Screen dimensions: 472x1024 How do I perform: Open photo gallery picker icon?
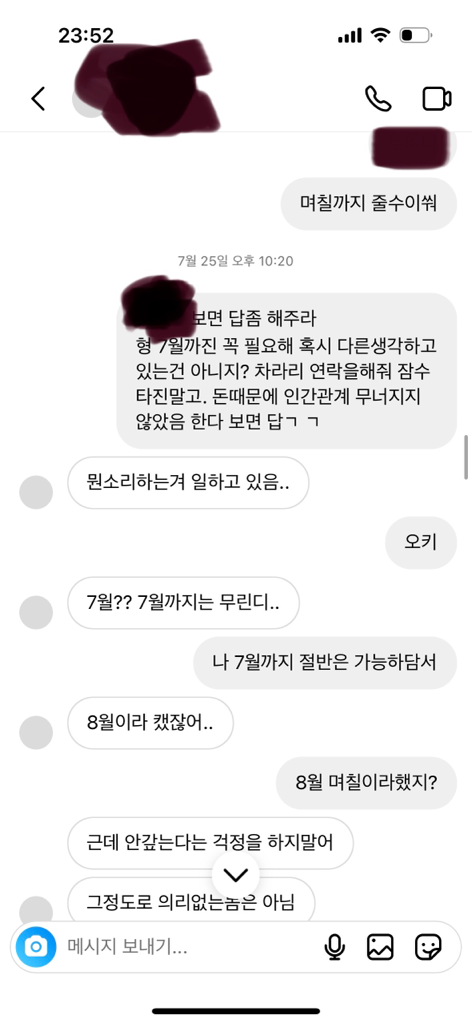click(381, 947)
